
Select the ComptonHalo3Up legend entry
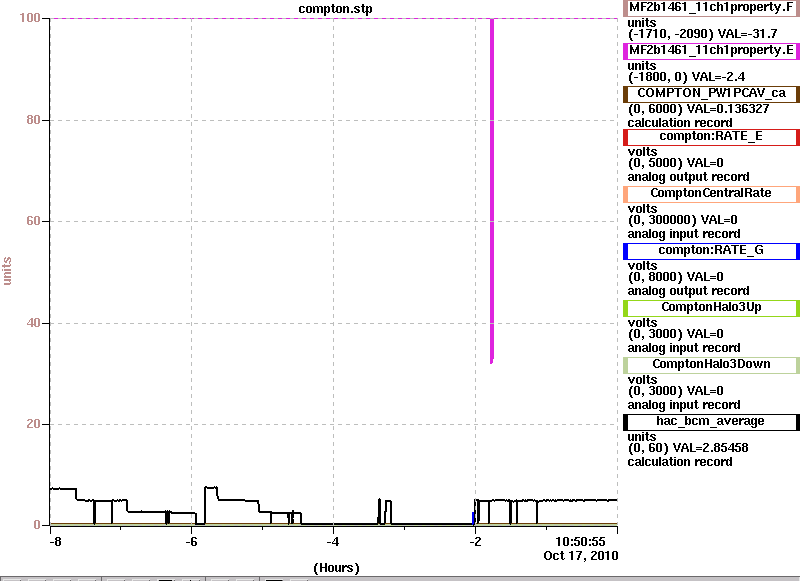click(x=711, y=308)
